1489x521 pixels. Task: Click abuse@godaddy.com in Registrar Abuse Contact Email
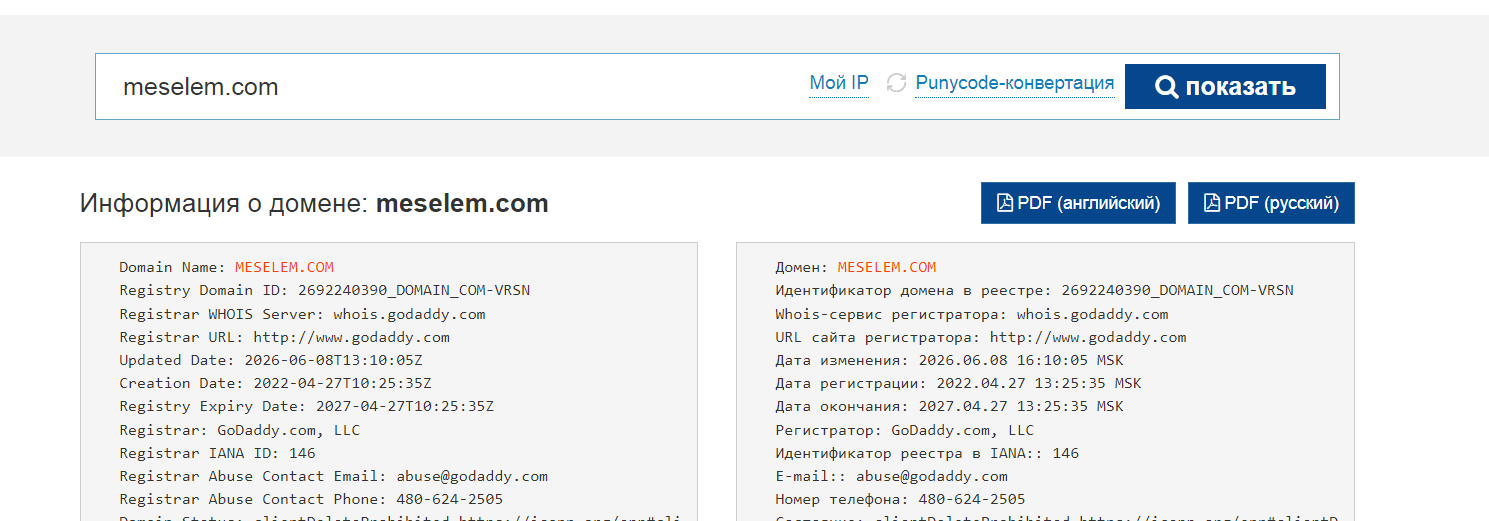[472, 476]
